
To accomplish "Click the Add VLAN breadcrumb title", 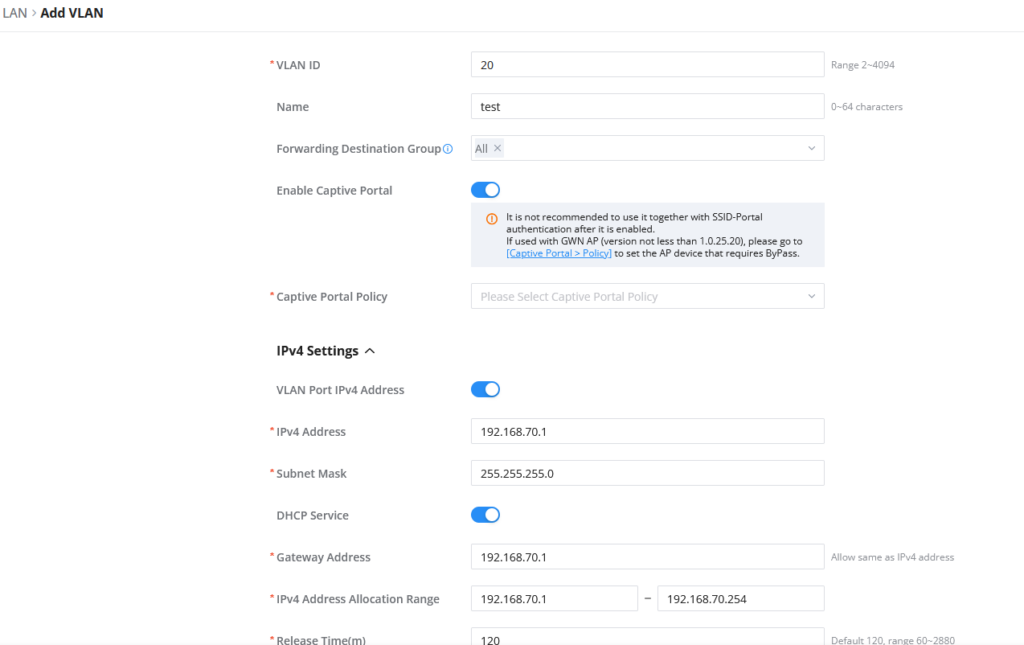I will [x=72, y=13].
